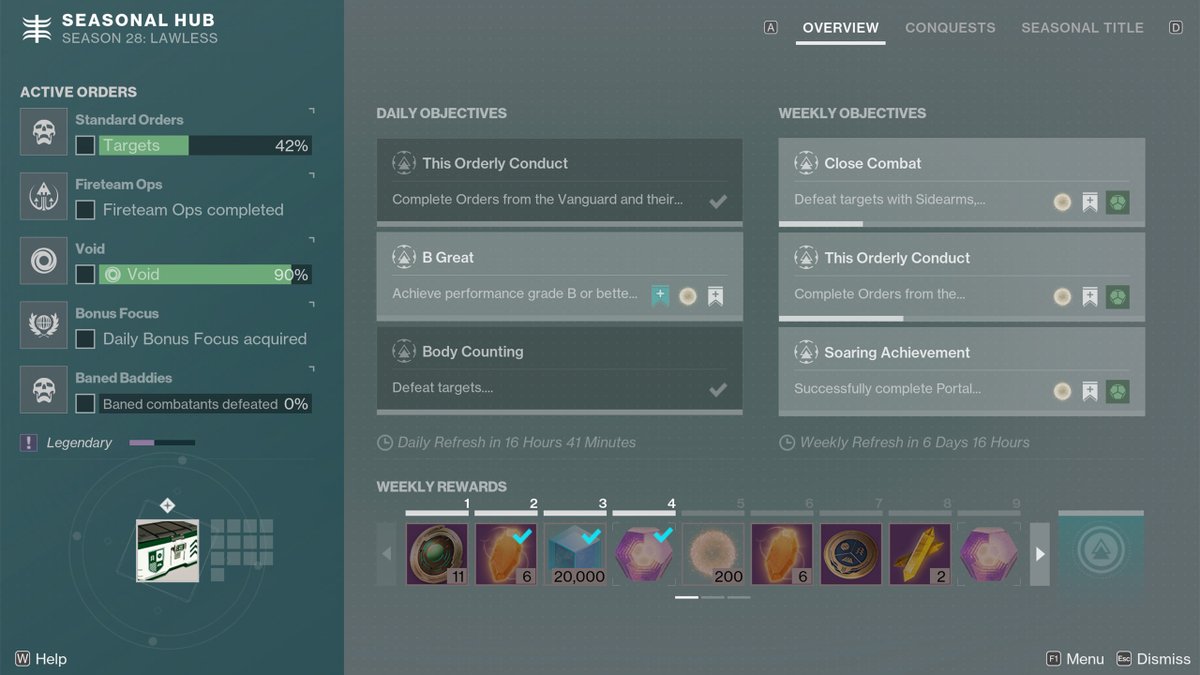The height and width of the screenshot is (675, 1200).
Task: Select the Baned Baddies skull icon
Action: tap(44, 390)
